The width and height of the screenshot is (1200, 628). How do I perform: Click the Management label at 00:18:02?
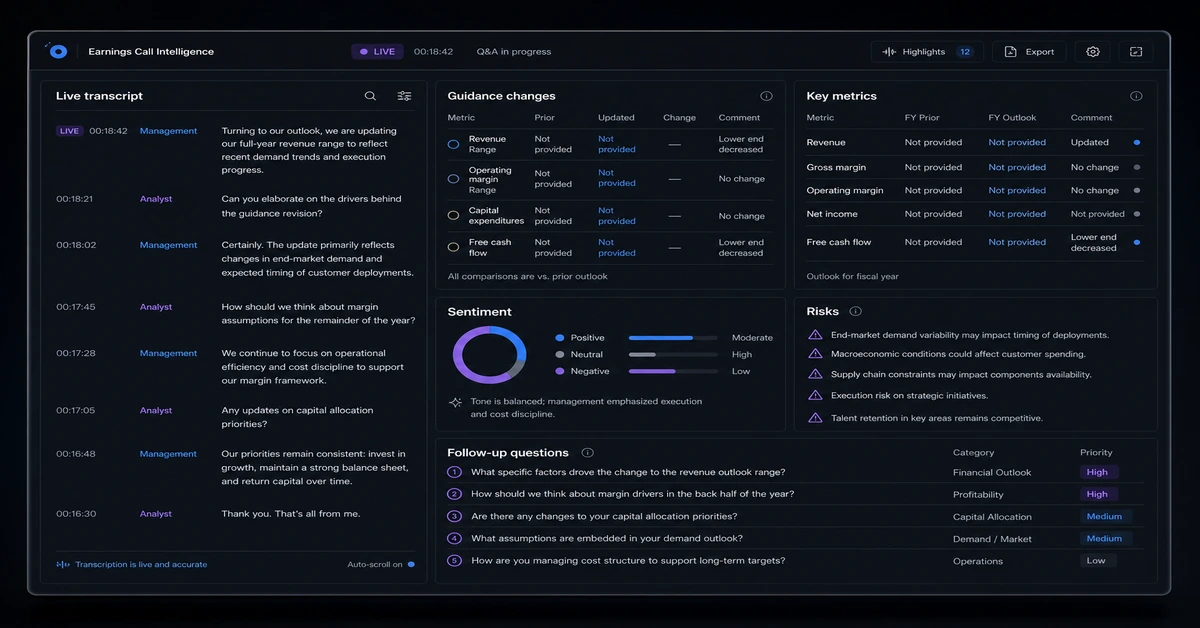(168, 245)
